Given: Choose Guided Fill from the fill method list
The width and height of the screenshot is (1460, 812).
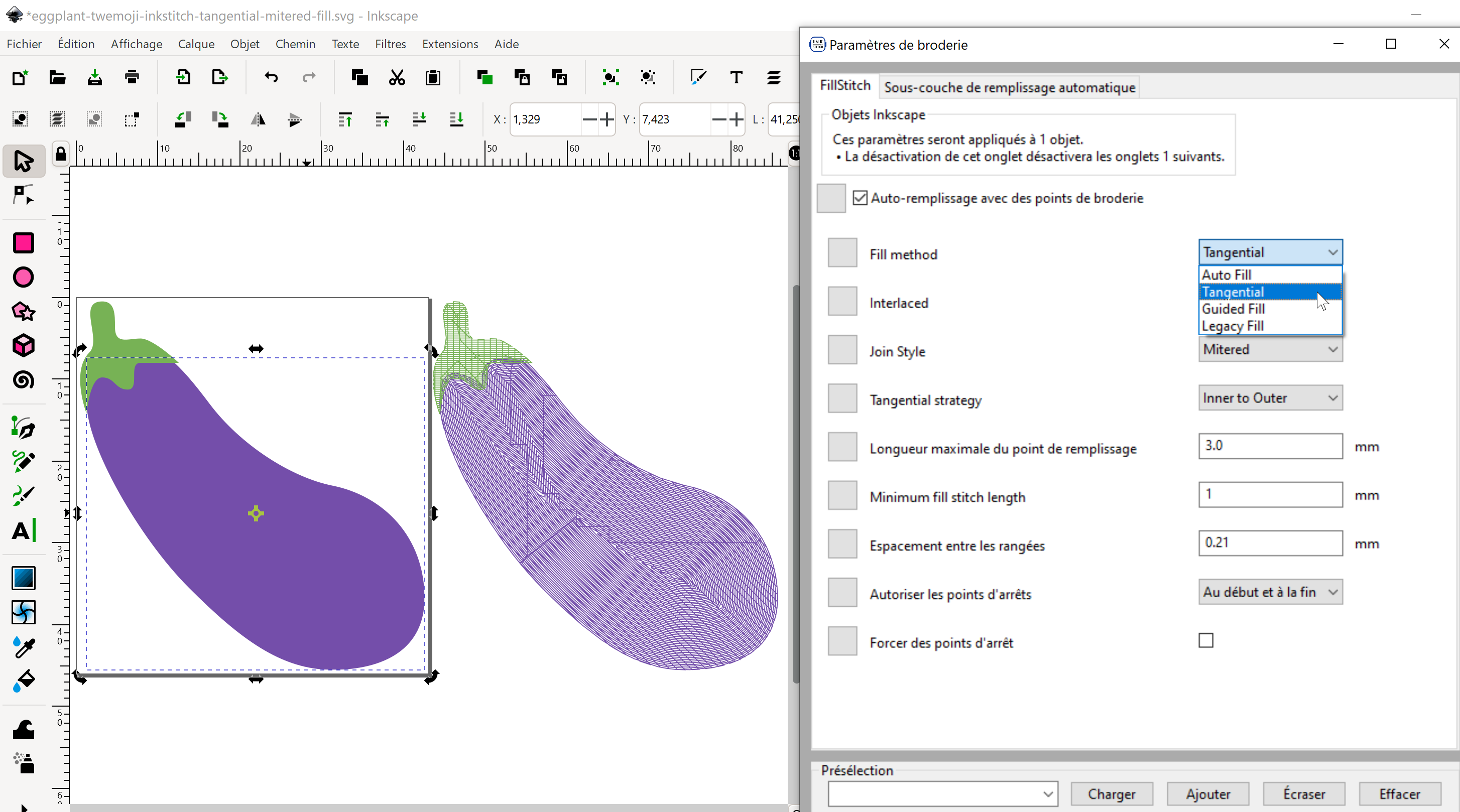Looking at the screenshot, I should [x=1233, y=309].
